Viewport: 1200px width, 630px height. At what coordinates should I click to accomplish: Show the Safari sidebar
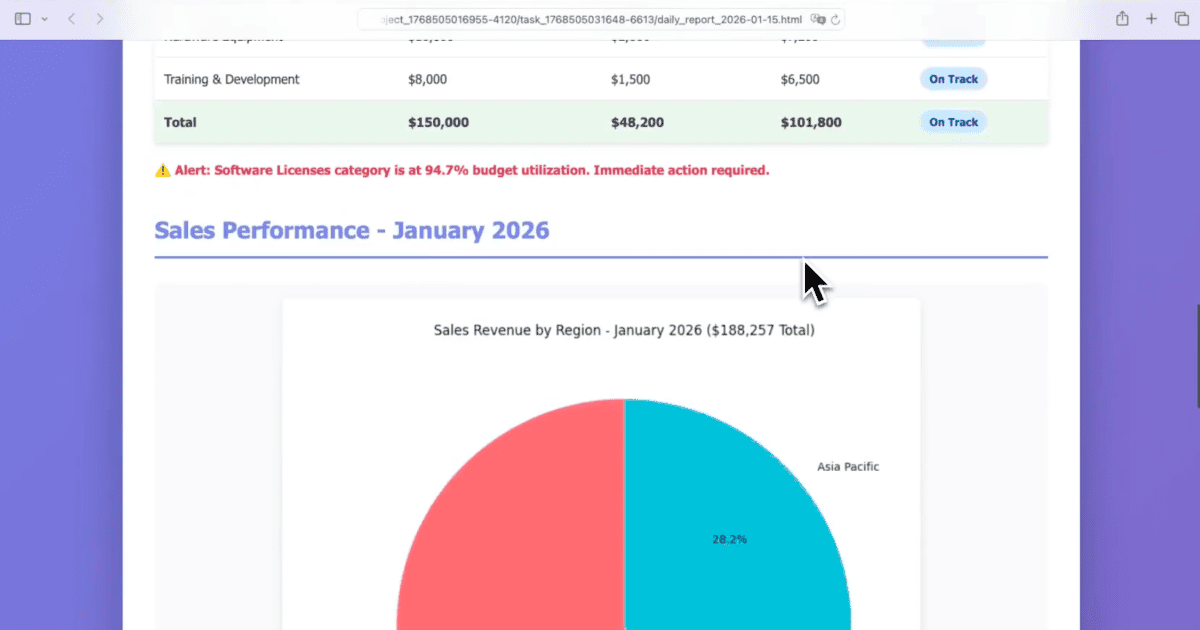pyautogui.click(x=23, y=19)
